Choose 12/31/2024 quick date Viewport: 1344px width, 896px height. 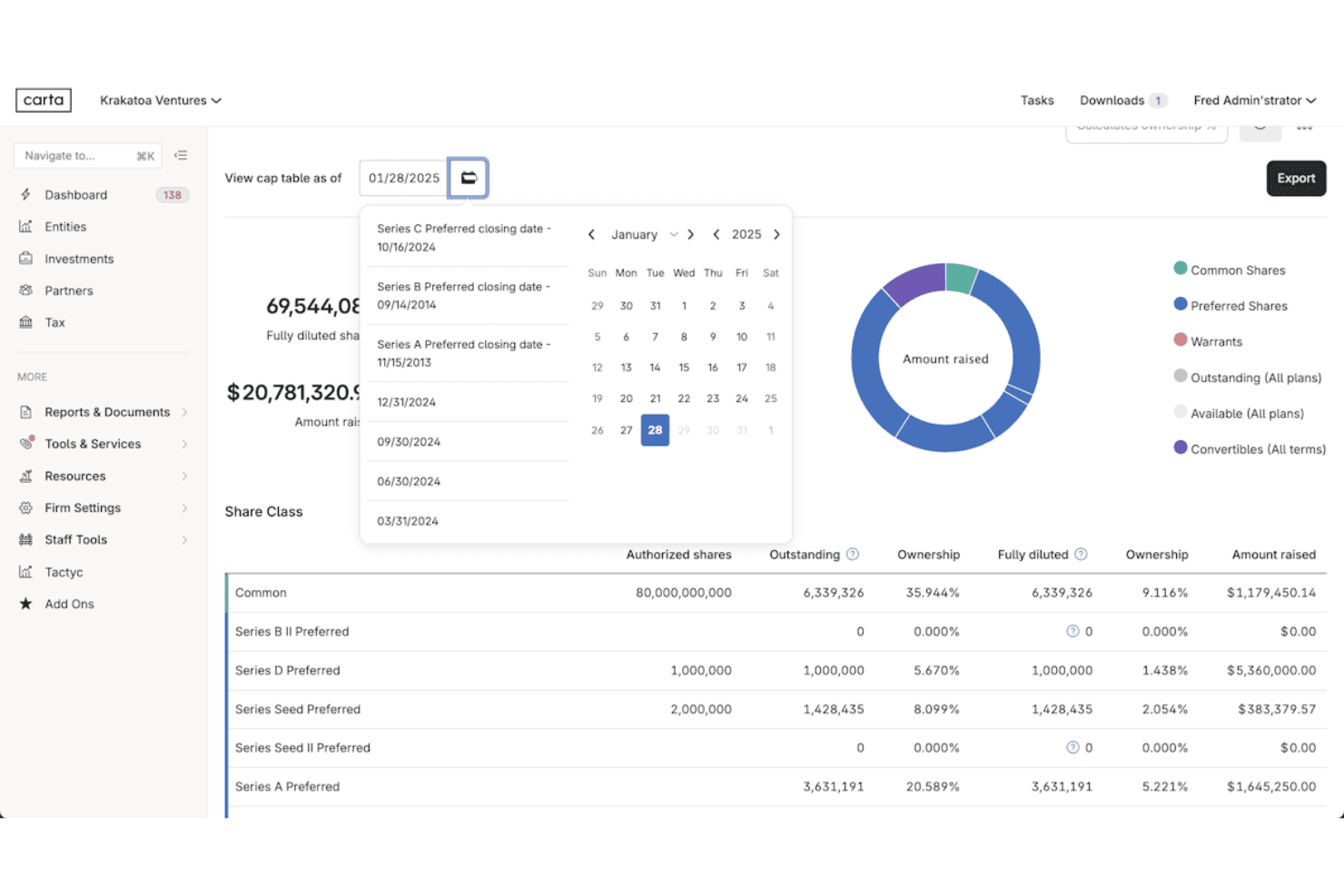pos(468,402)
